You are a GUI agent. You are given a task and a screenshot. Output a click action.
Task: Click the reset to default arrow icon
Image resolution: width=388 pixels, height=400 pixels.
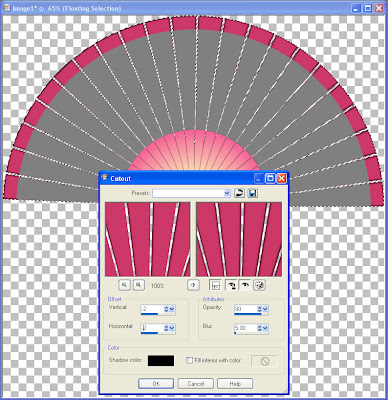(x=239, y=193)
